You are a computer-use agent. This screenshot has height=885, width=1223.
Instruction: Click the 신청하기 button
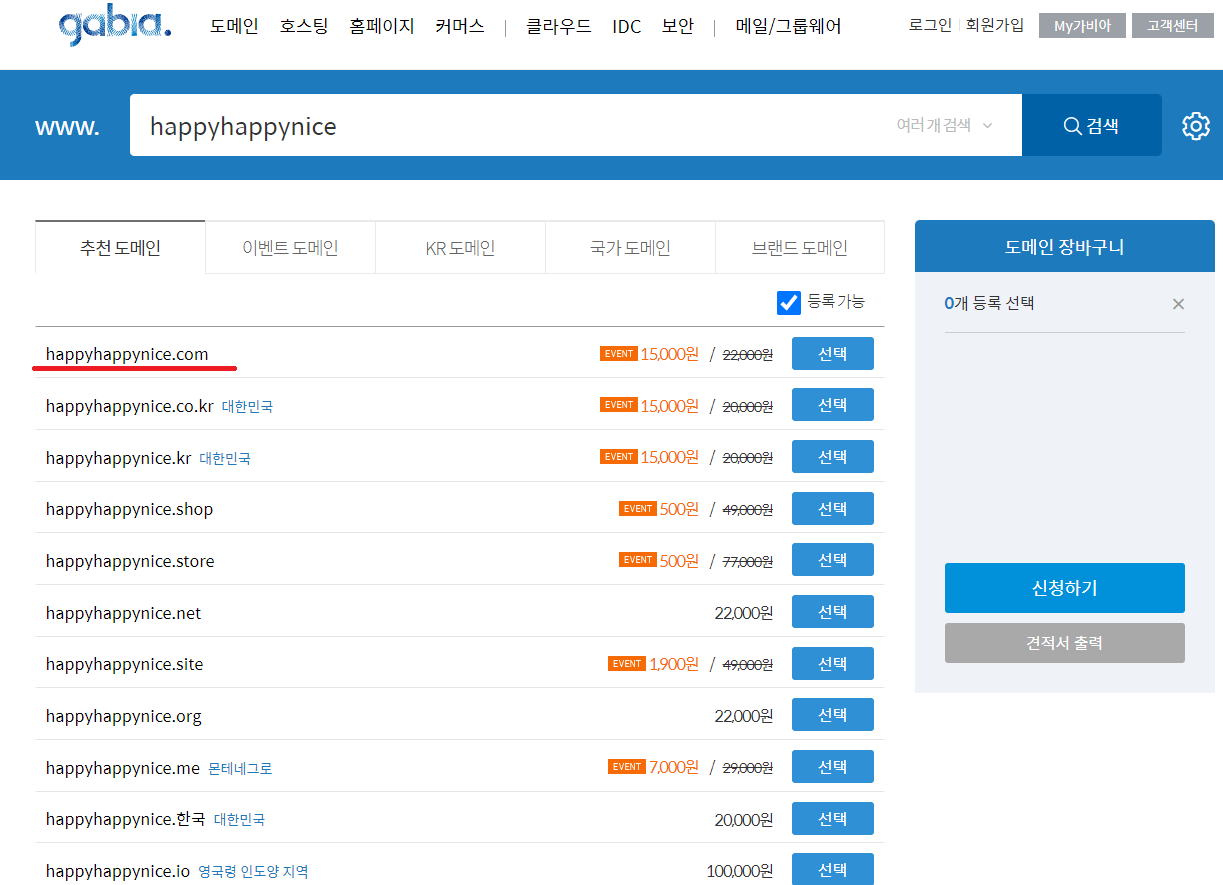coord(1064,588)
